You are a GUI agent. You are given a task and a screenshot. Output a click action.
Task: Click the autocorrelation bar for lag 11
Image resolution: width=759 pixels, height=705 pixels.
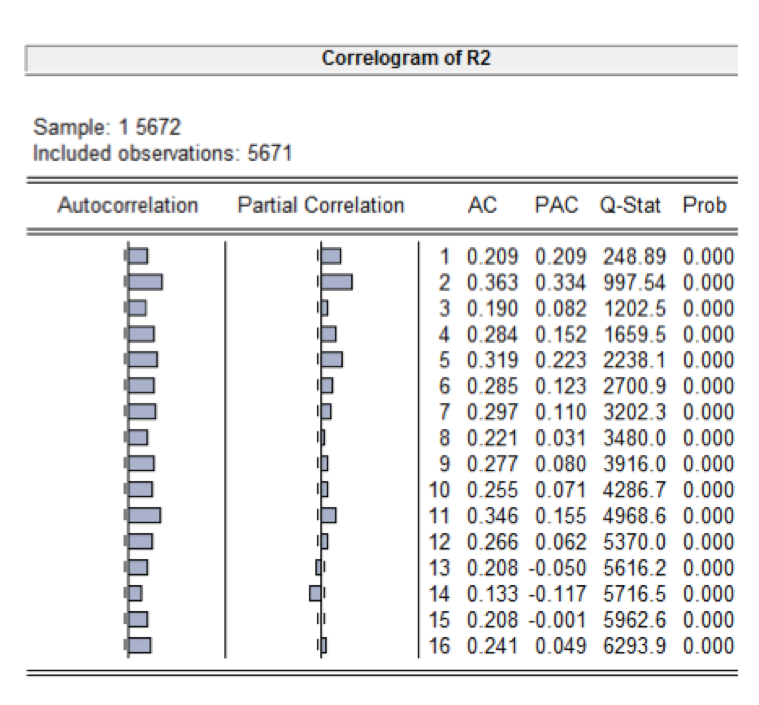tap(144, 515)
